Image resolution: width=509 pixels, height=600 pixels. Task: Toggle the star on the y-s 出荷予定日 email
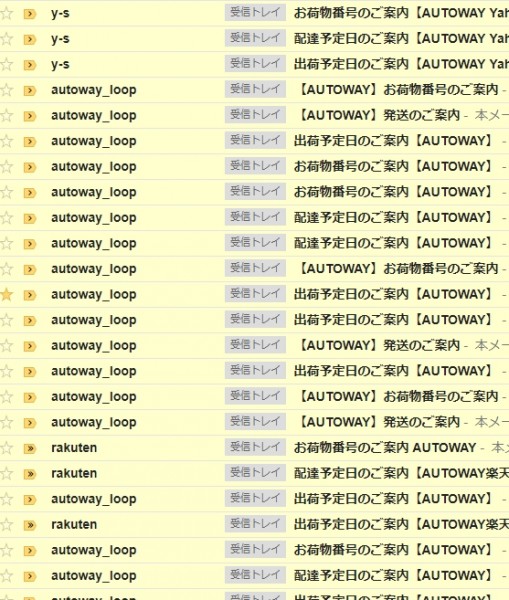click(x=7, y=65)
